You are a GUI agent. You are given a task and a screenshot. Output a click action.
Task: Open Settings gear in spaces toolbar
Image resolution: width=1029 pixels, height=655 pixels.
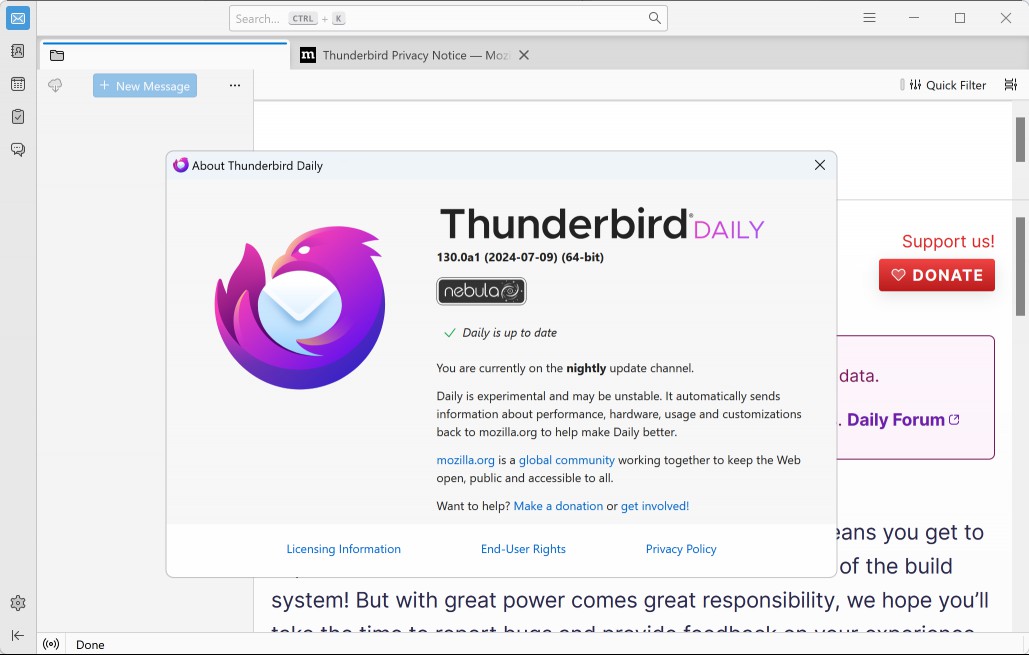tap(18, 602)
